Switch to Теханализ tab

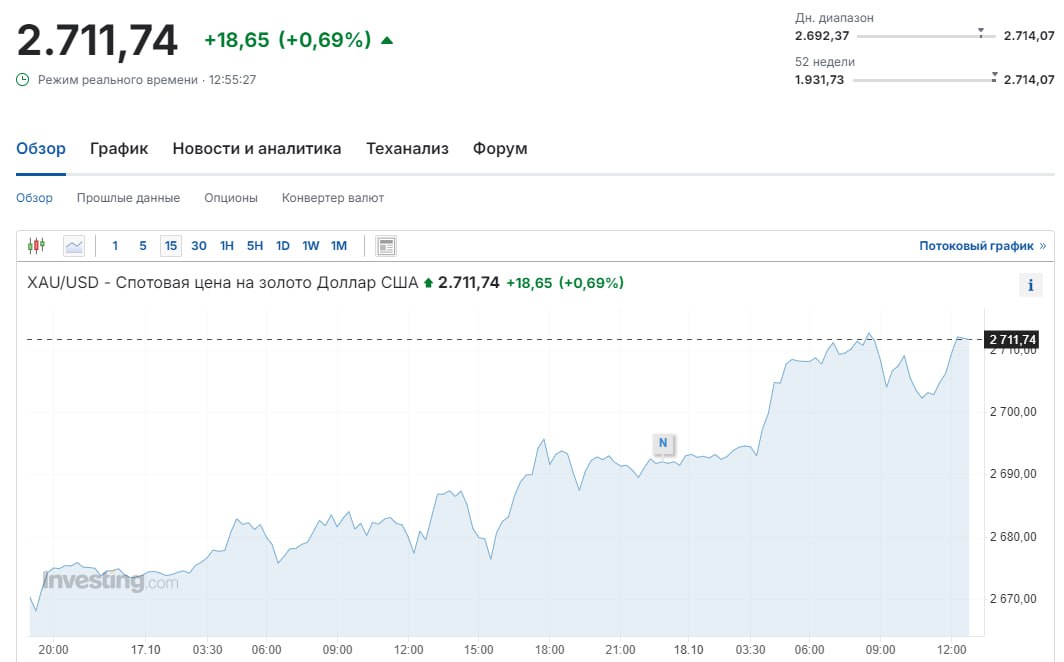[x=407, y=149]
